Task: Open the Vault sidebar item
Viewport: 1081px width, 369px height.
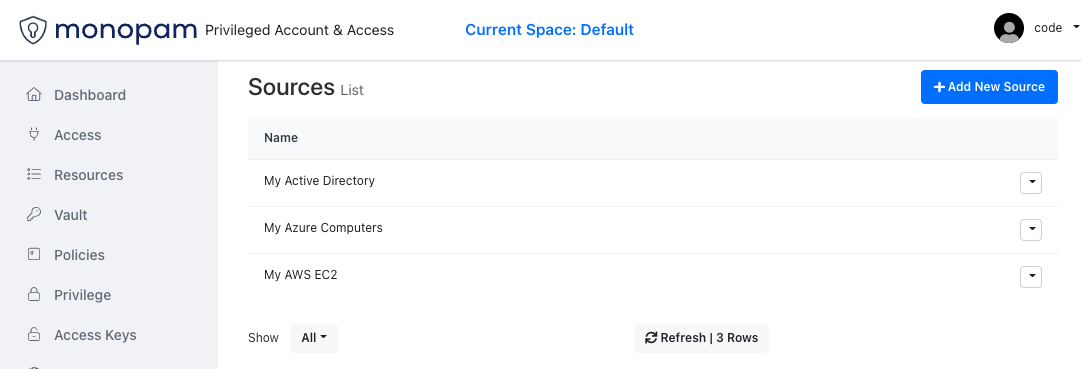Action: pyautogui.click(x=70, y=215)
